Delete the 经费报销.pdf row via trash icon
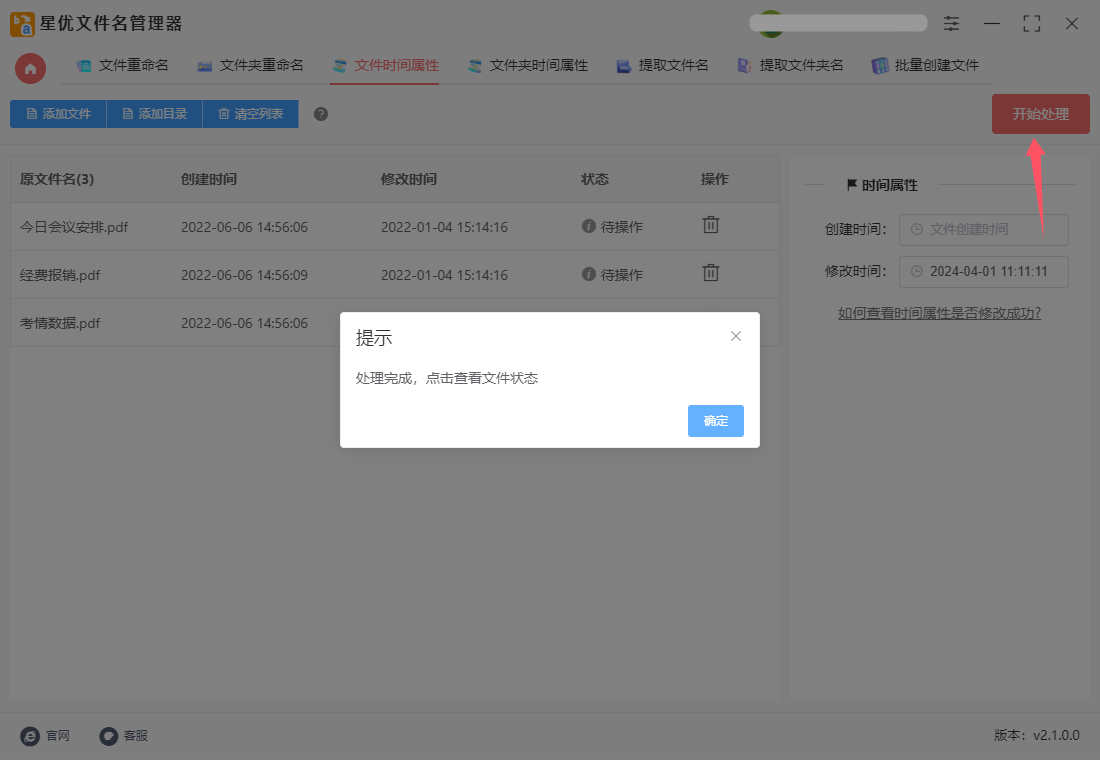Screen dimensions: 1100x760 711,273
